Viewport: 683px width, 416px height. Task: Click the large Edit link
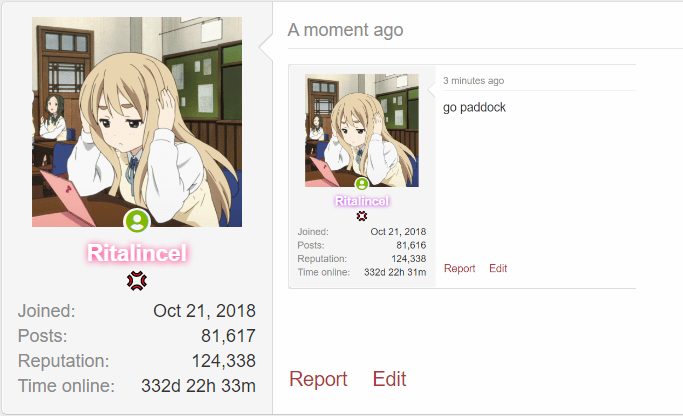[x=389, y=379]
